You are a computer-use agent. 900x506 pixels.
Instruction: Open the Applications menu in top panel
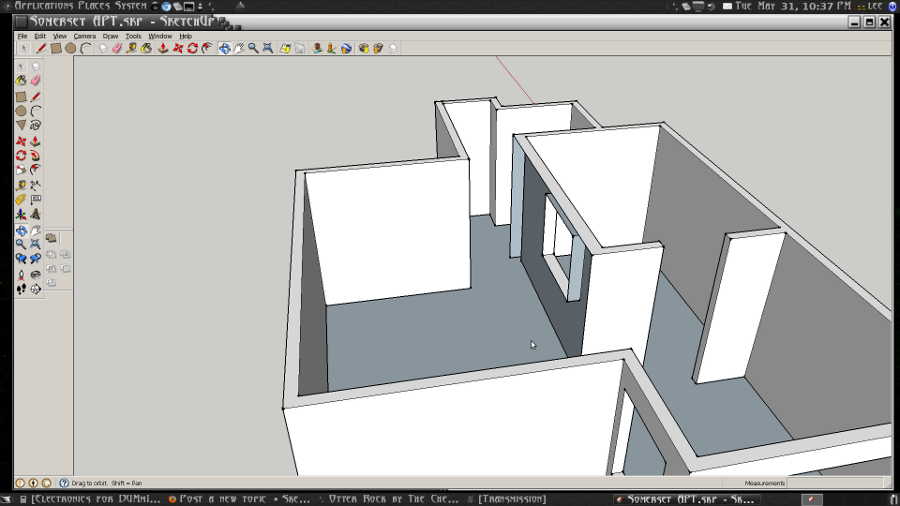point(43,6)
